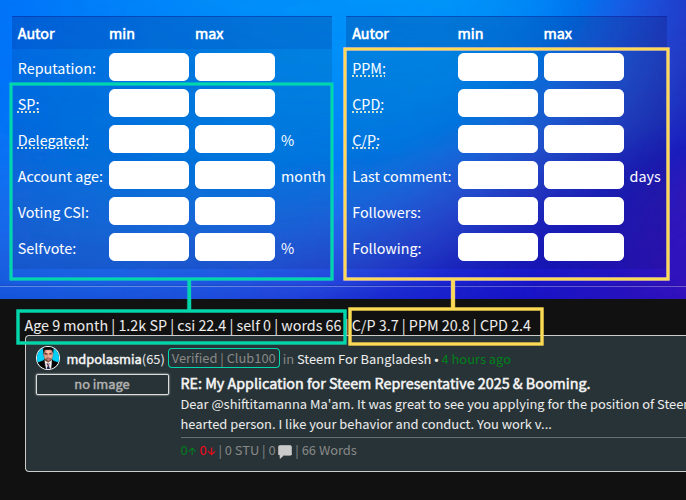Click the Following max field
Viewport: 686px width, 500px height.
584,247
